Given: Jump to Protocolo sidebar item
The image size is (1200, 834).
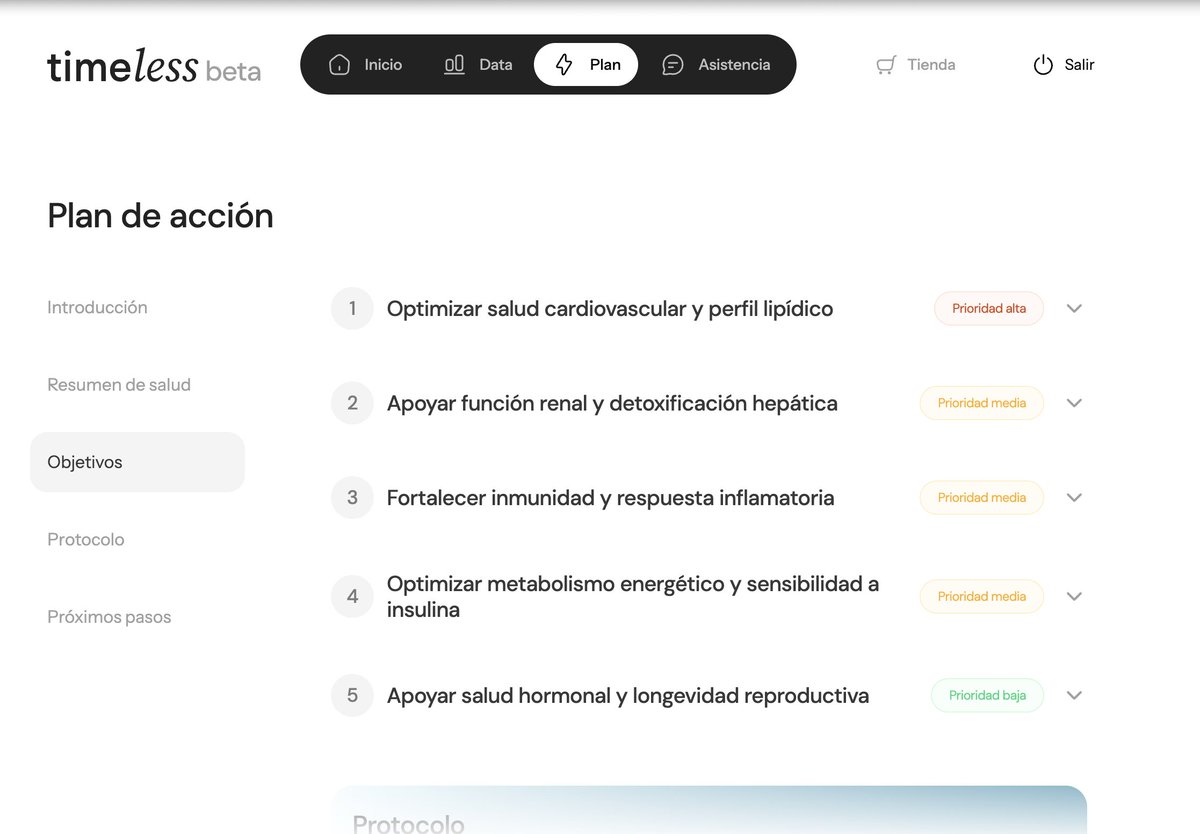Looking at the screenshot, I should (x=86, y=540).
